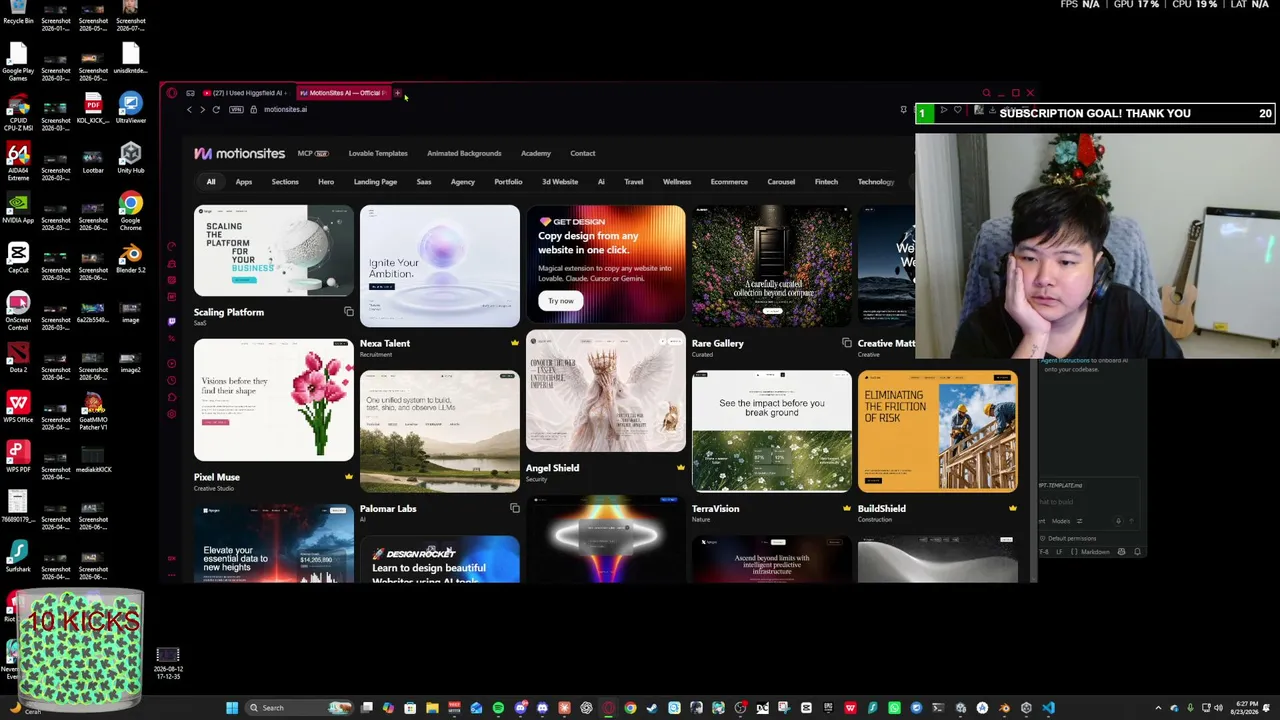This screenshot has width=1280, height=720.
Task: Open the TerraVision template thumbnail
Action: (772, 431)
